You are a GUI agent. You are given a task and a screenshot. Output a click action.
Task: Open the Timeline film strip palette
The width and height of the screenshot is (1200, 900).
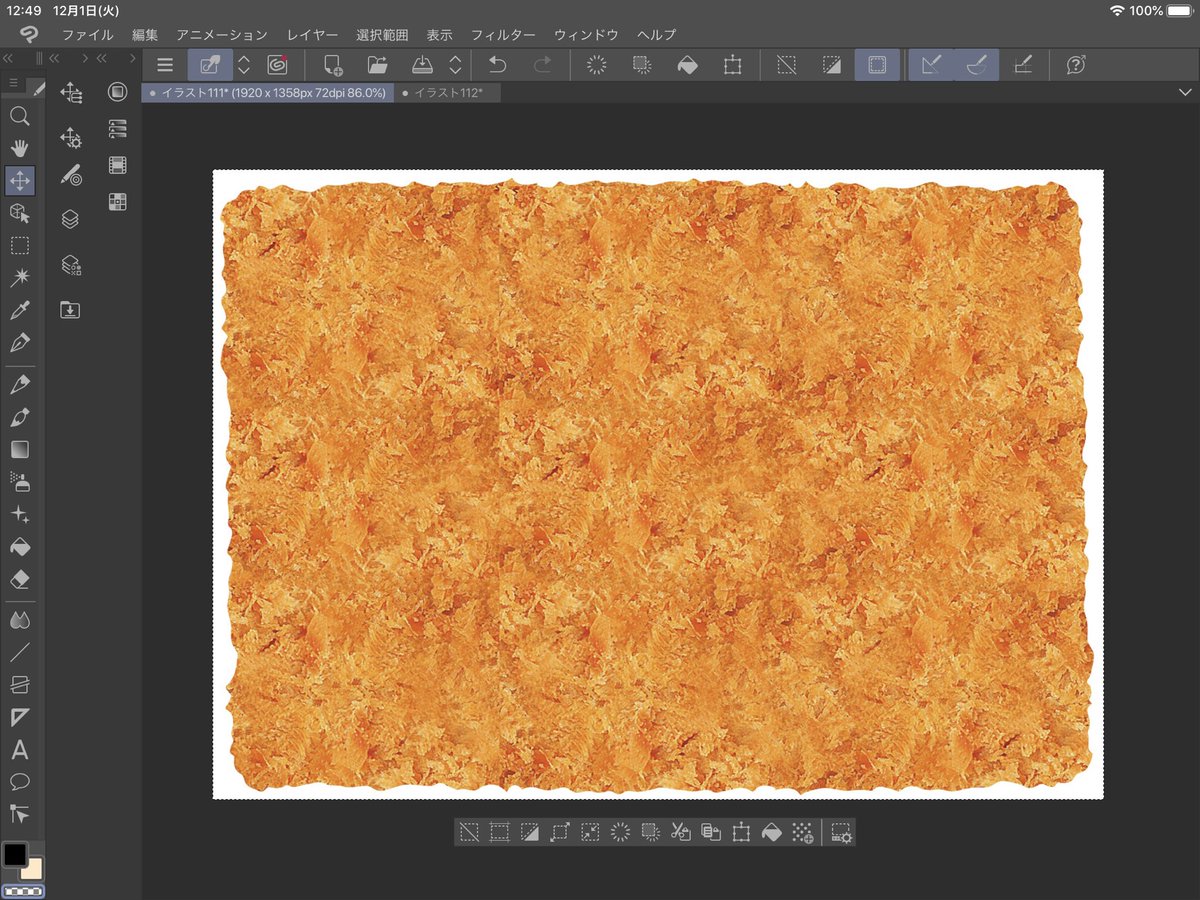[118, 166]
